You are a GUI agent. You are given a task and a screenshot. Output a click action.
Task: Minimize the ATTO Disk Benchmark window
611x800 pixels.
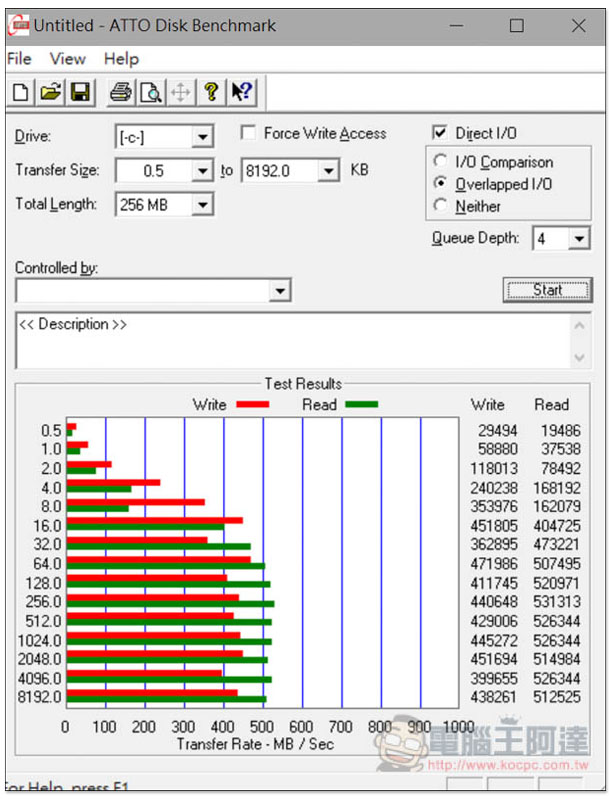456,25
